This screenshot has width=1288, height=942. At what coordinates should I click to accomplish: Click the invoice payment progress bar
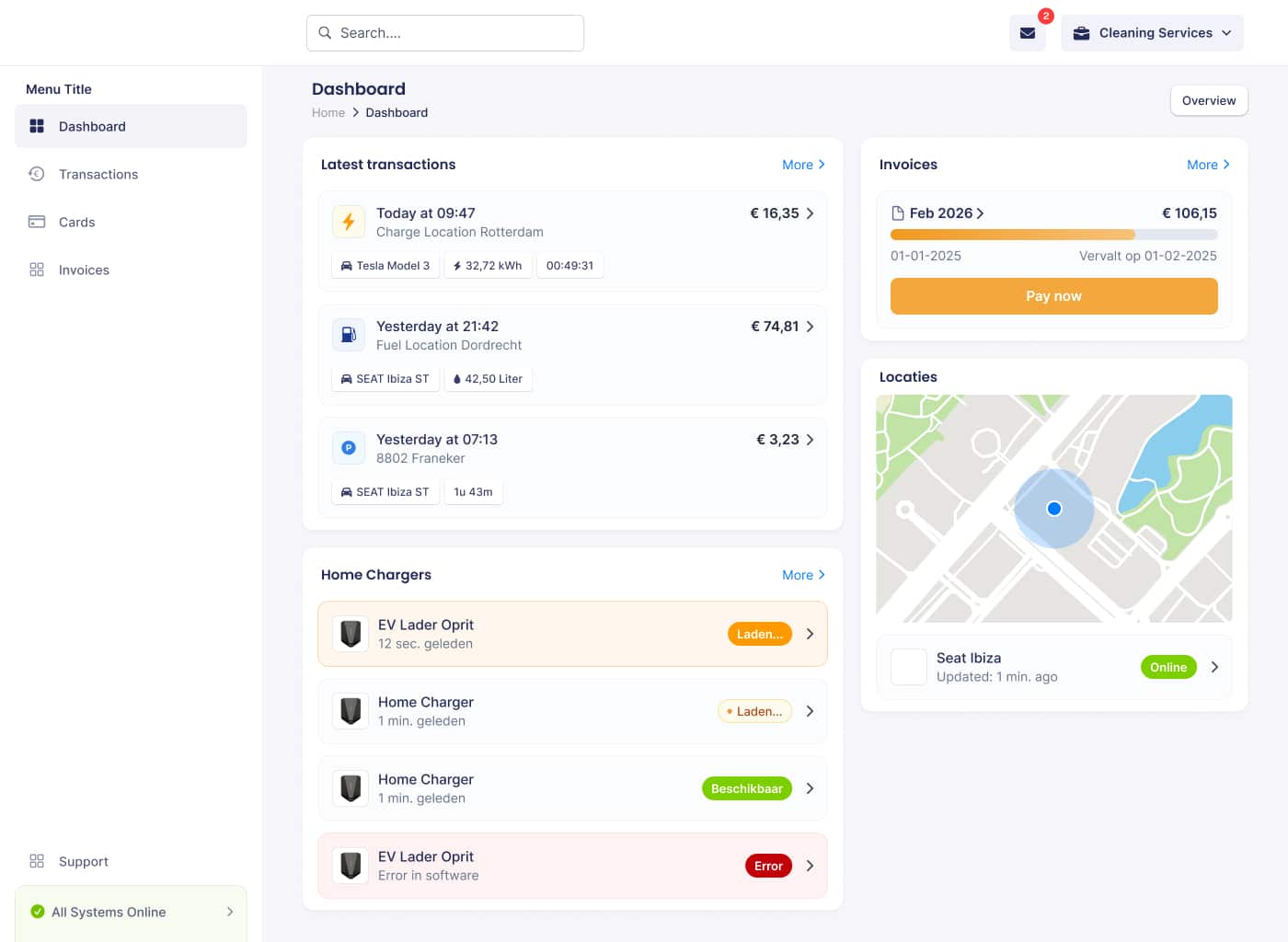pos(1053,235)
